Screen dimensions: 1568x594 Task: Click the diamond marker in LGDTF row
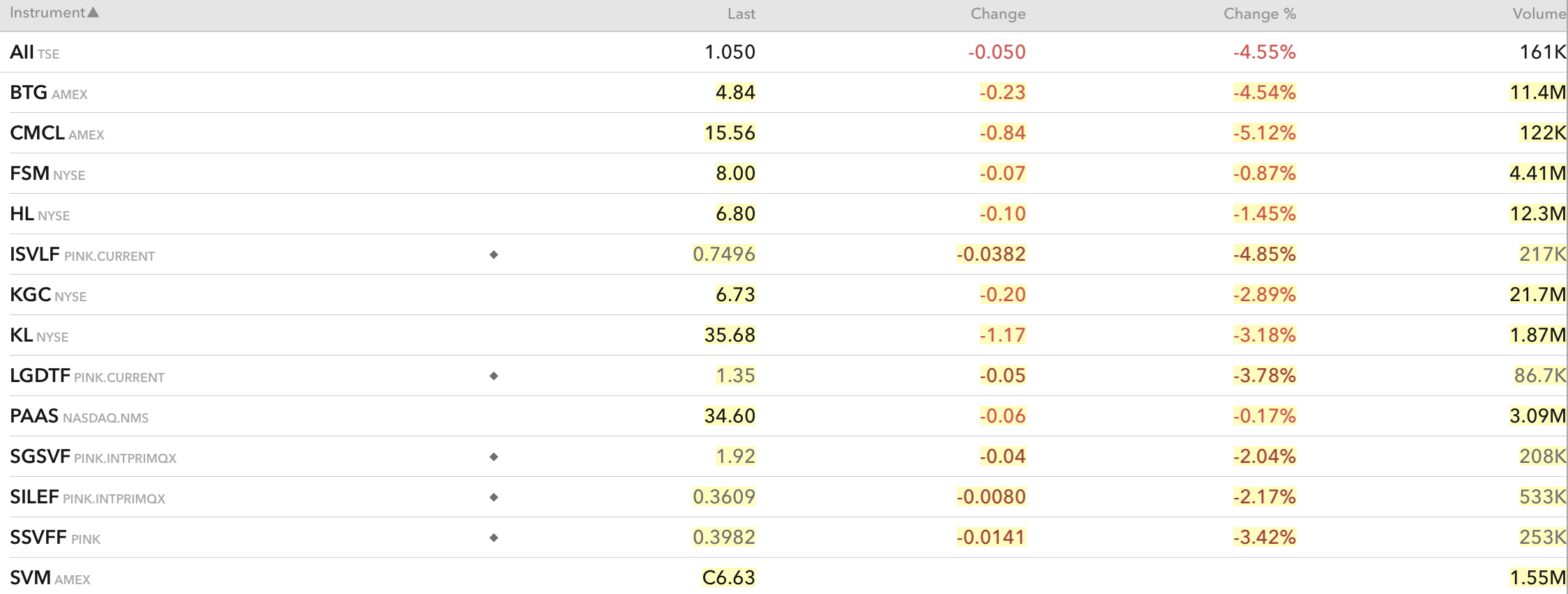(494, 376)
